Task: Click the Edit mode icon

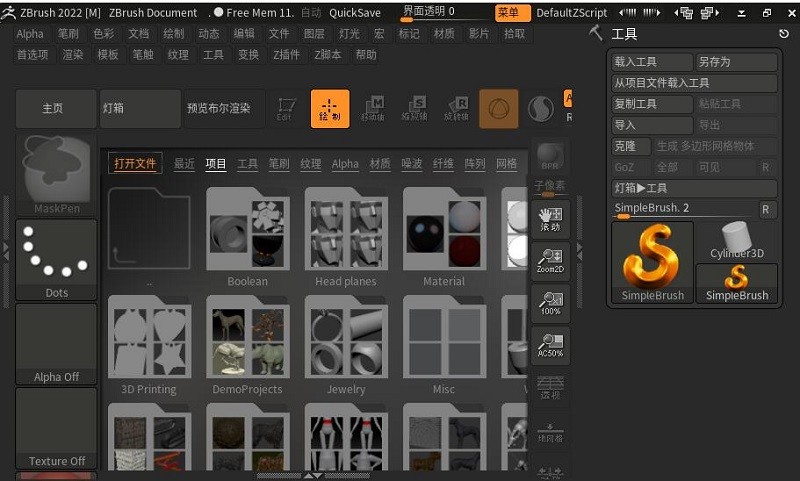Action: click(286, 108)
